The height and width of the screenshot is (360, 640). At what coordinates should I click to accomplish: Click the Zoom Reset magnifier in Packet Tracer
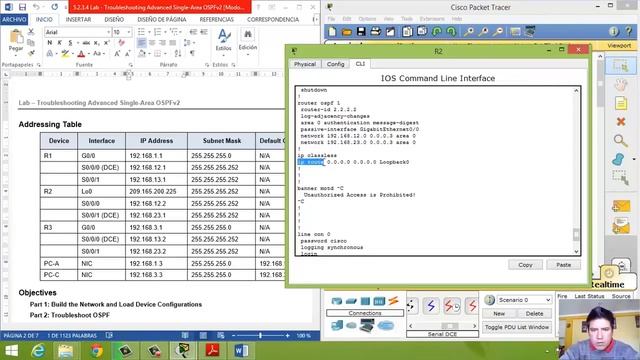484,31
